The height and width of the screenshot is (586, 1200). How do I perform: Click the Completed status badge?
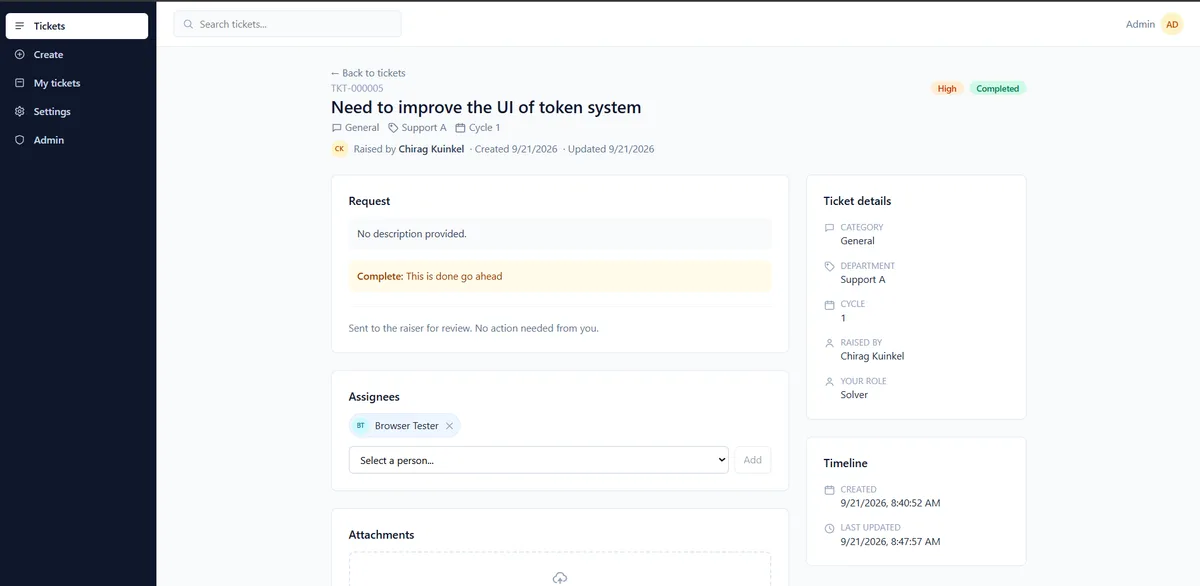tap(997, 88)
